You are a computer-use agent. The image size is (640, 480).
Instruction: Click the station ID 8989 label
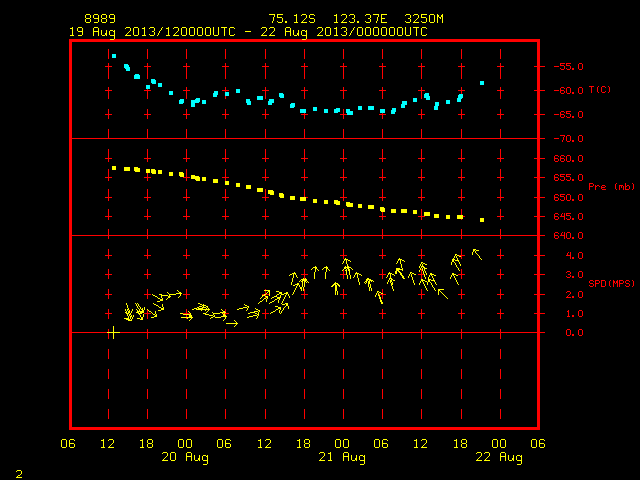point(100,19)
